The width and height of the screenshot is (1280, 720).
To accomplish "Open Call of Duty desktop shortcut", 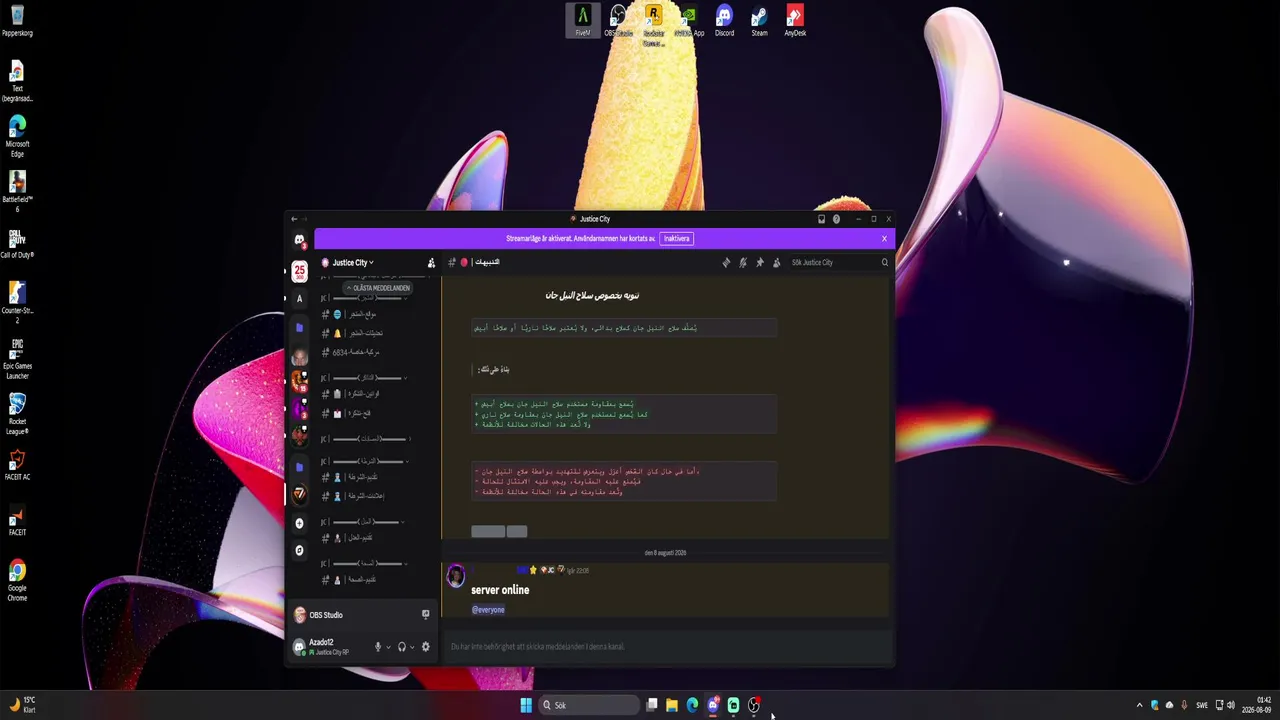I will coord(17,244).
